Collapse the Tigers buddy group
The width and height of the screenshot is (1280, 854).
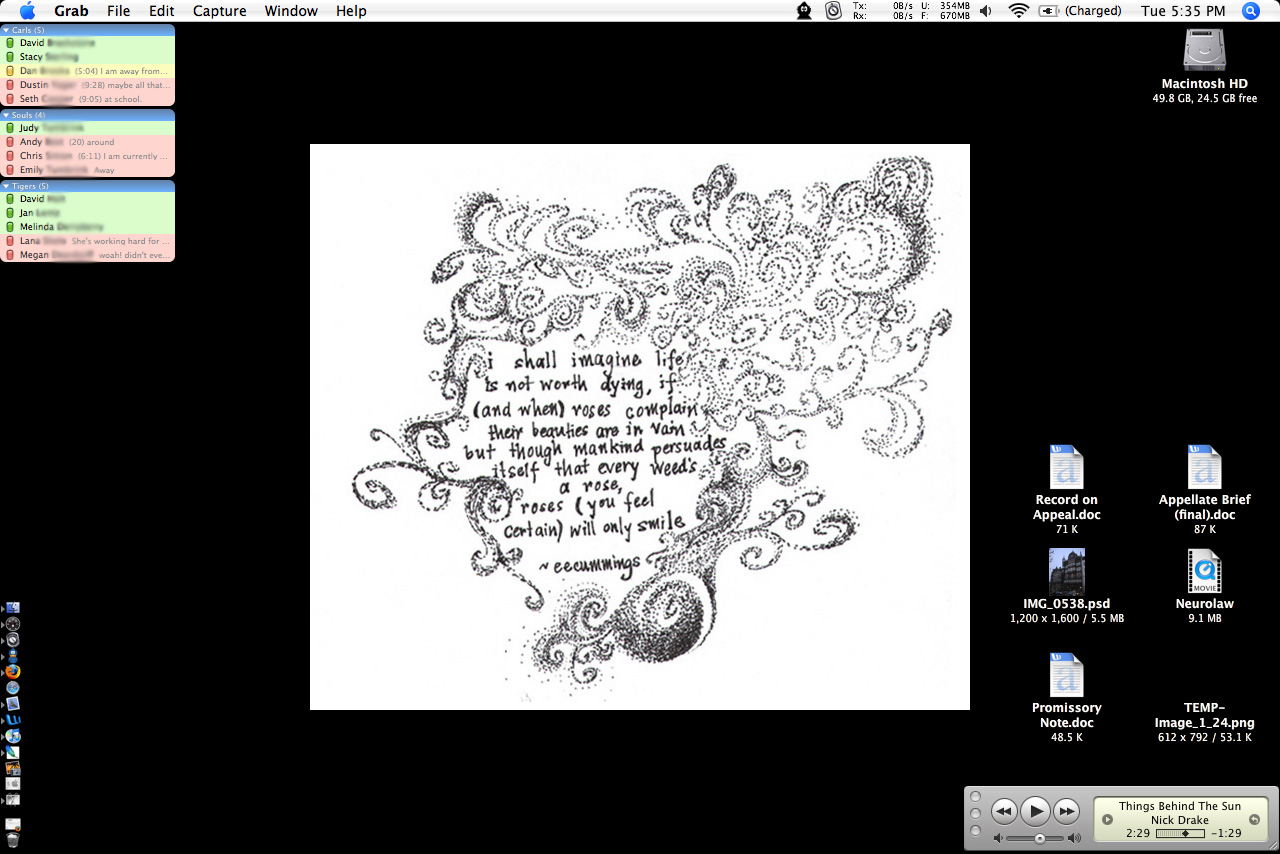pyautogui.click(x=6, y=186)
